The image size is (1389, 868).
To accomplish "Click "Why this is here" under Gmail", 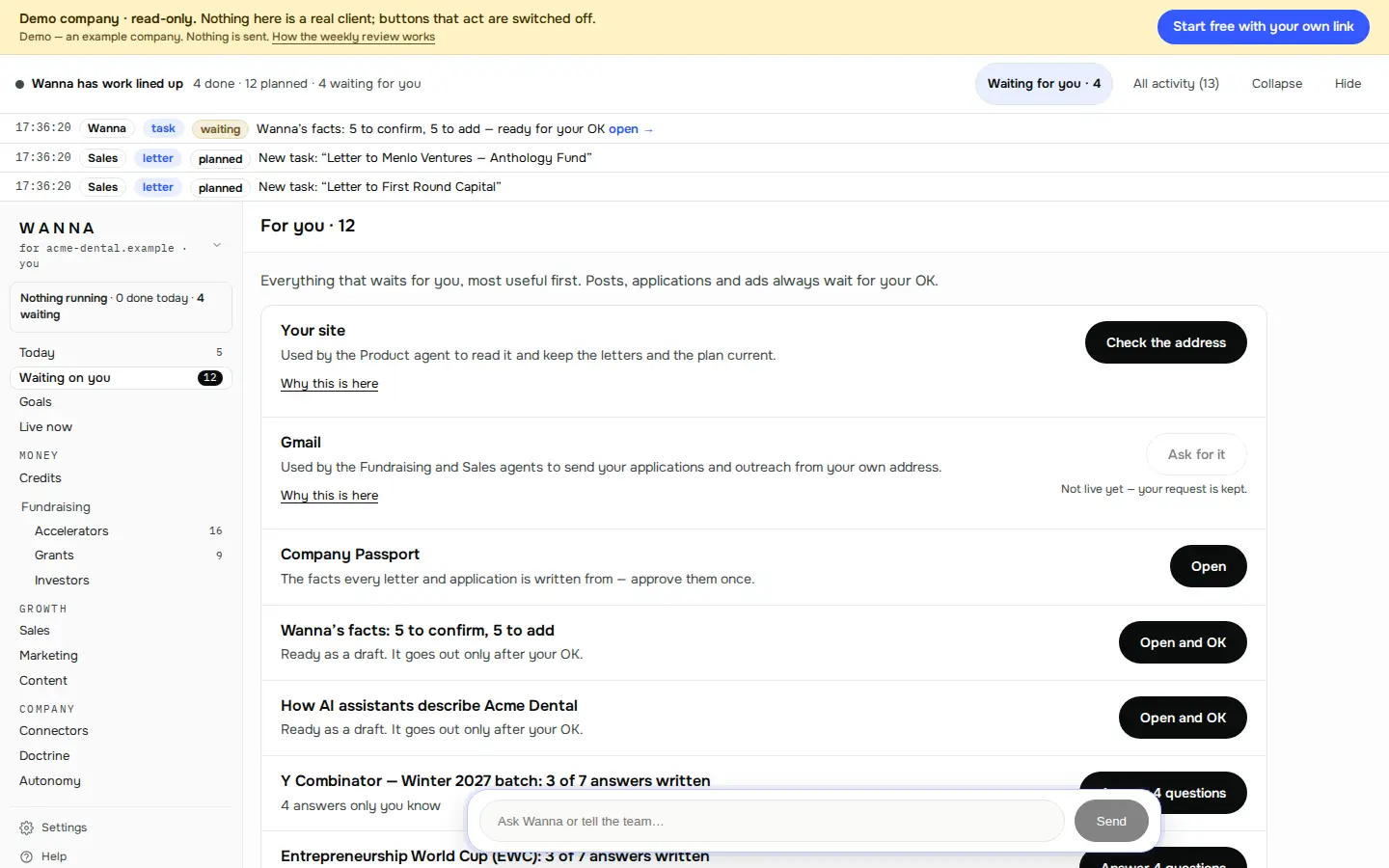I will tap(329, 496).
